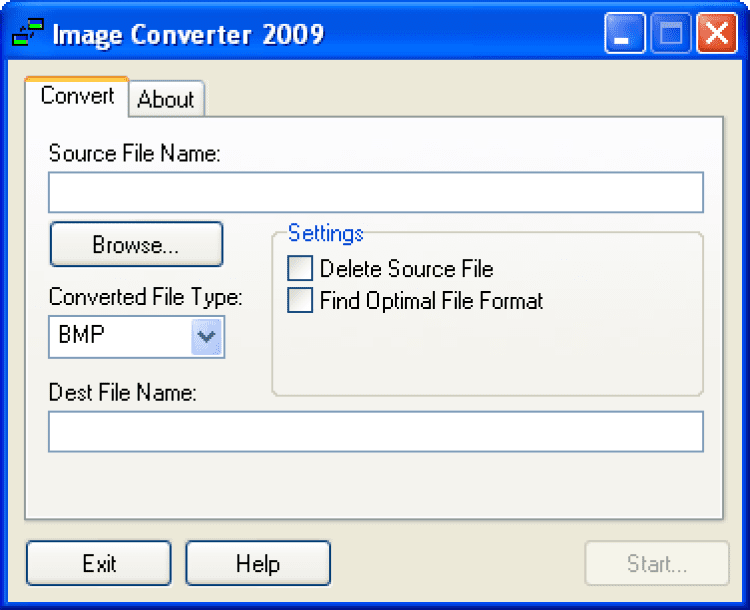Click the greyed-out Start... button
750x610 pixels.
(x=657, y=564)
